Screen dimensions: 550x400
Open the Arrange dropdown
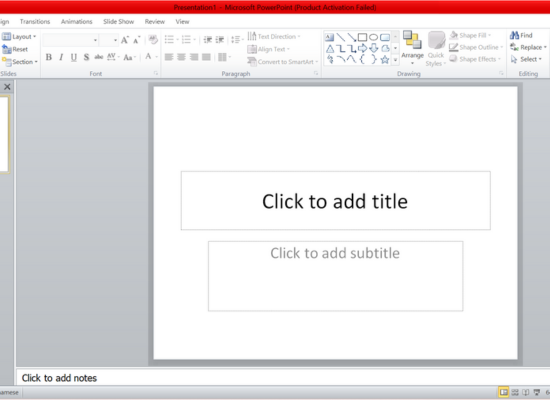coord(412,48)
